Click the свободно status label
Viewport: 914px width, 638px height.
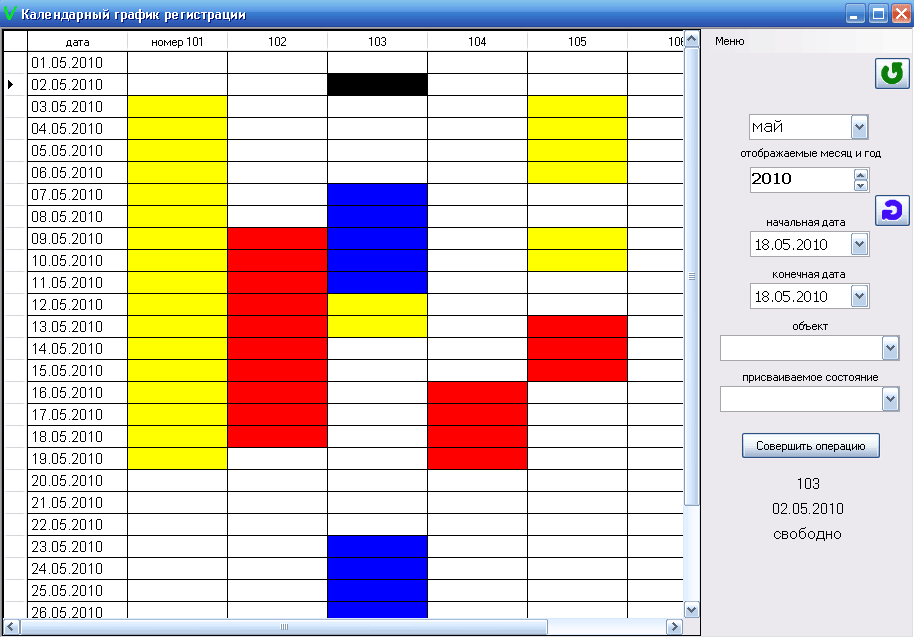[x=807, y=534]
